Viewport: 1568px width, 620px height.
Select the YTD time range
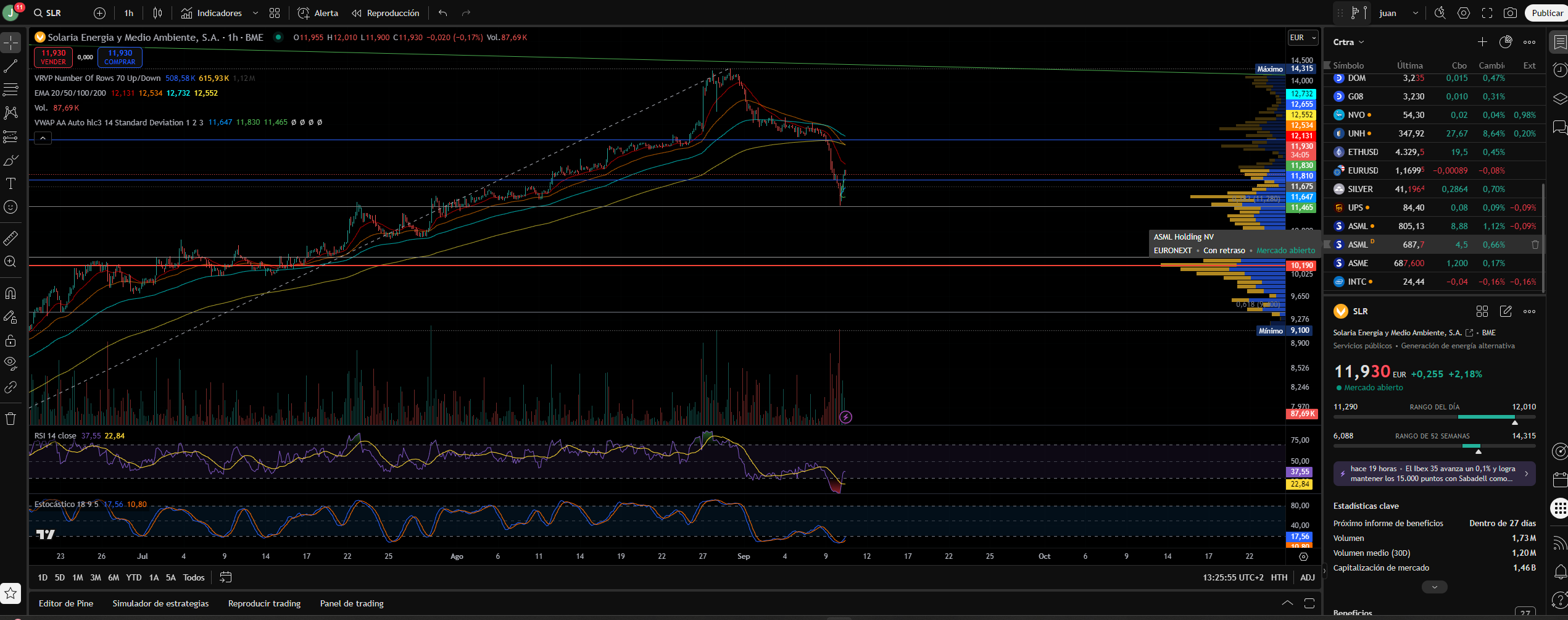click(x=134, y=577)
